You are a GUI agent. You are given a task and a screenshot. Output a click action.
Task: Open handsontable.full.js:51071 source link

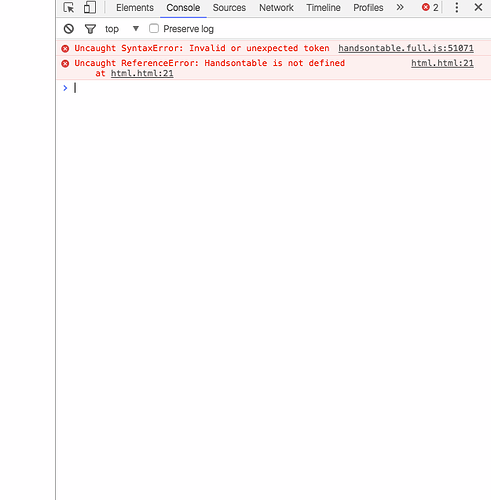click(406, 48)
